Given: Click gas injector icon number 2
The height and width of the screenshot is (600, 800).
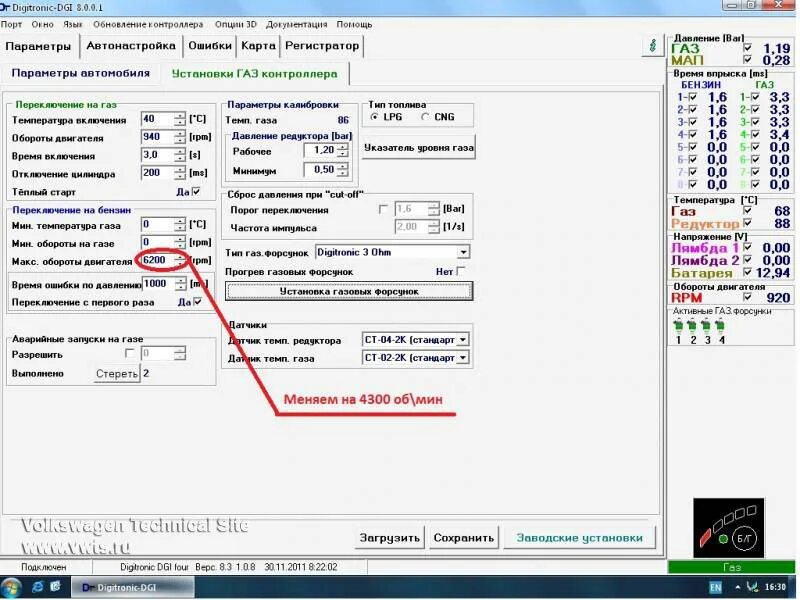Looking at the screenshot, I should (692, 326).
